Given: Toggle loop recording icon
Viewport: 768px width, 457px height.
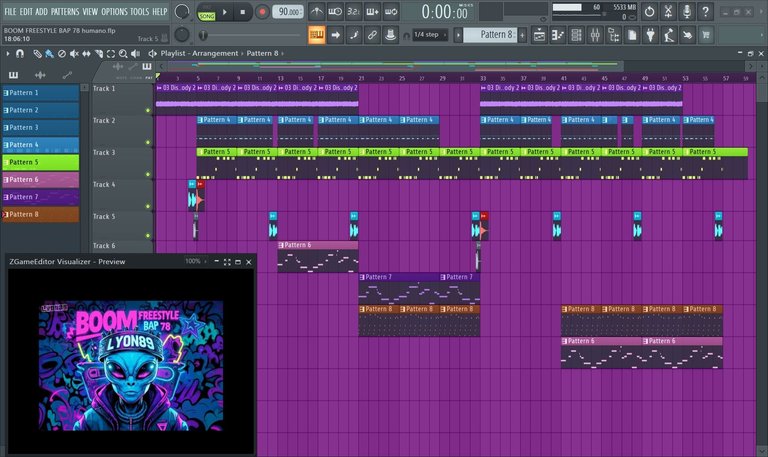Looking at the screenshot, I should click(391, 12).
